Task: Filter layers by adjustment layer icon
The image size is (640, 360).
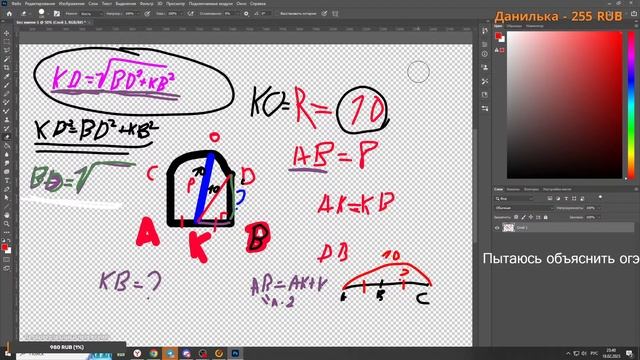Action: click(x=558, y=198)
